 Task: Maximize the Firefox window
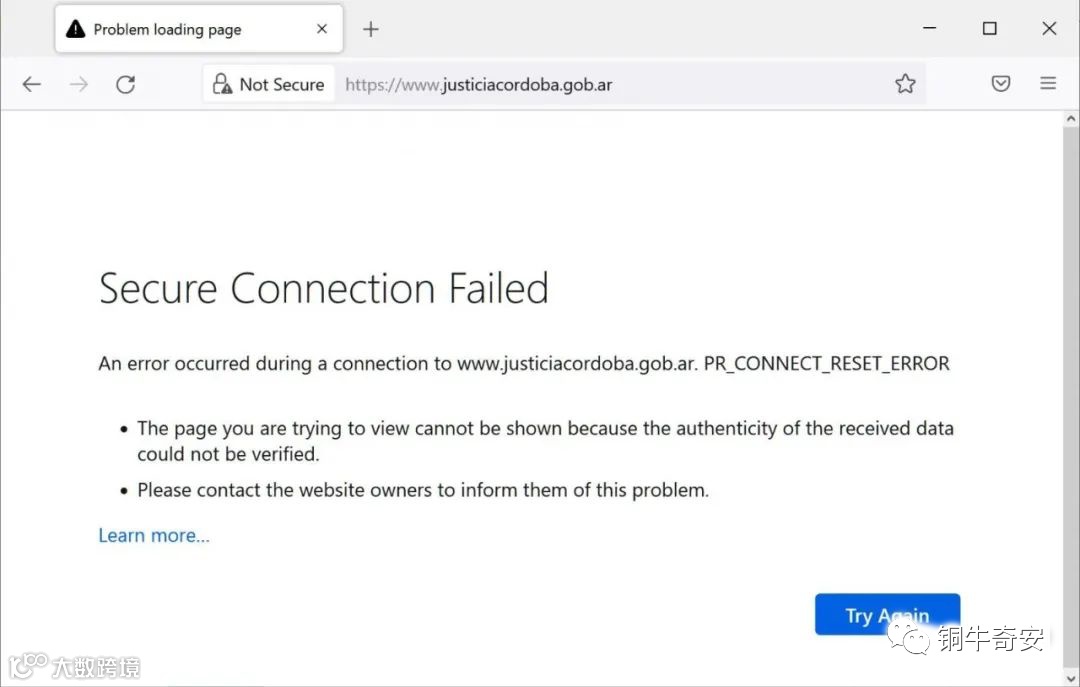(989, 29)
